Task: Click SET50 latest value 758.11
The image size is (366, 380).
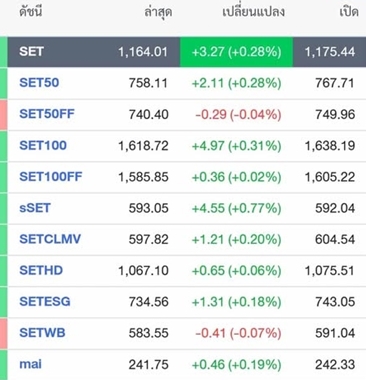Action: (148, 83)
